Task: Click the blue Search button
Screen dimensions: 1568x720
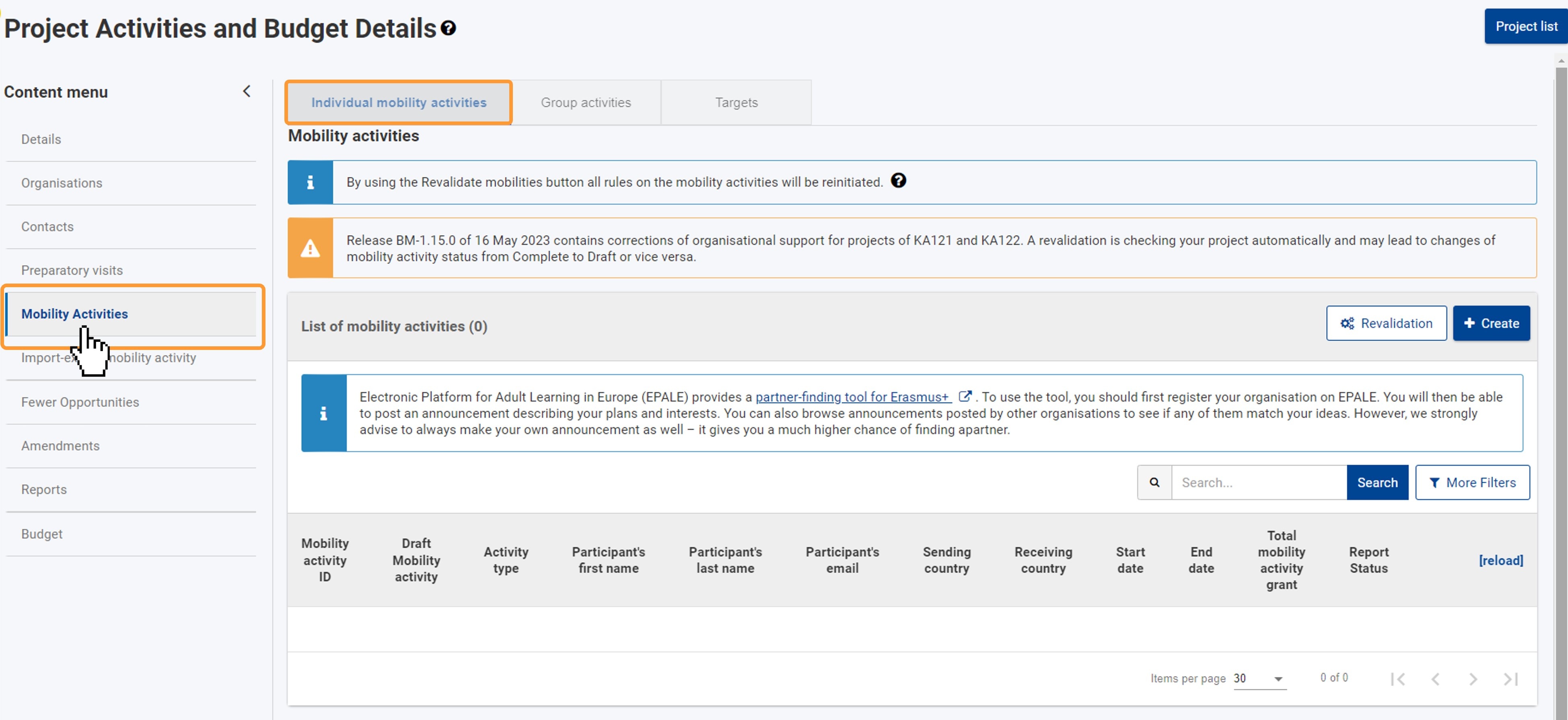Action: [1377, 482]
